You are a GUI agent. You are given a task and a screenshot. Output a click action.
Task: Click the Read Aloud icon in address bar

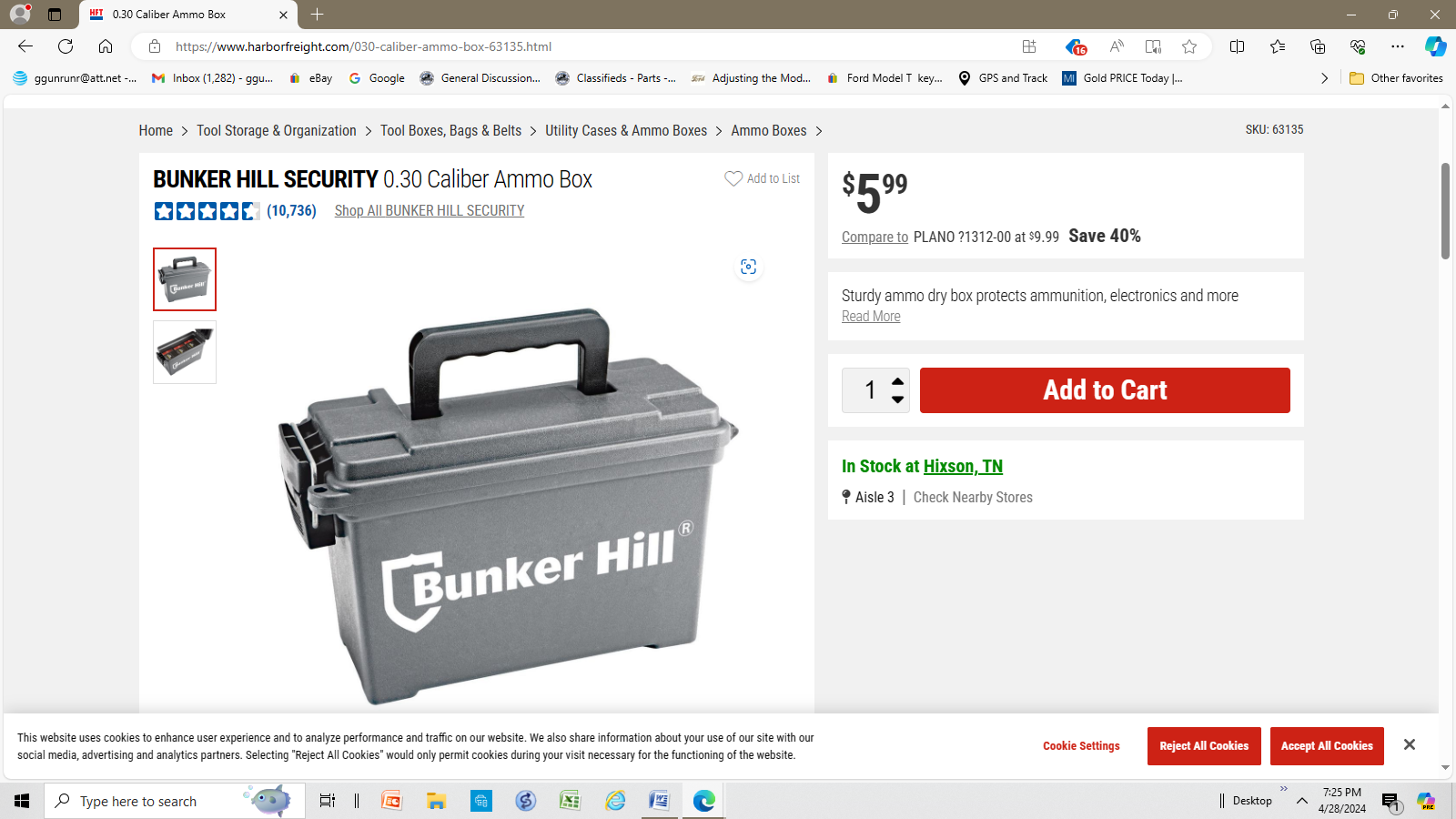1117,46
